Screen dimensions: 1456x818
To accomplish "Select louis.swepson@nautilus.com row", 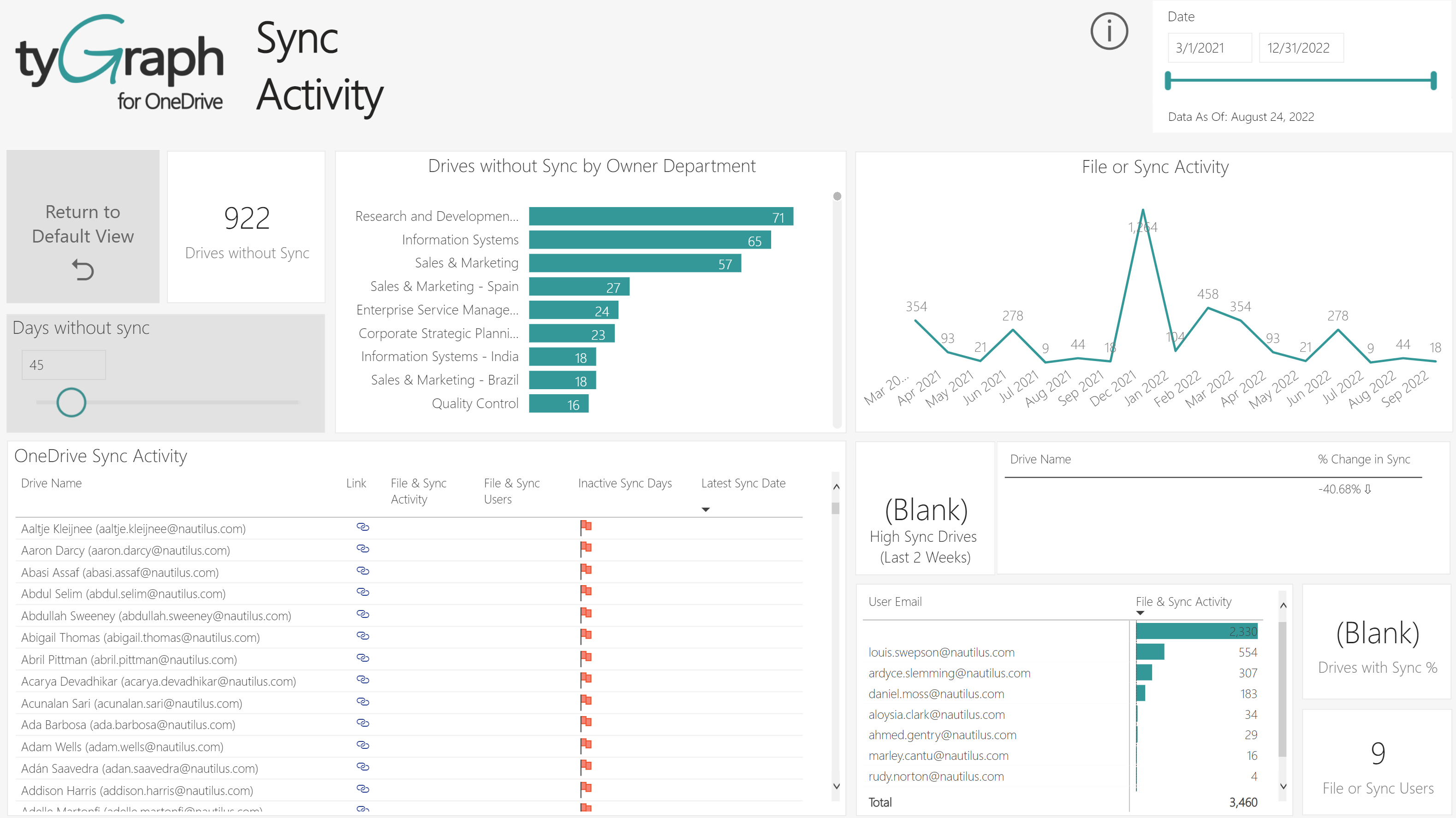I will [941, 652].
